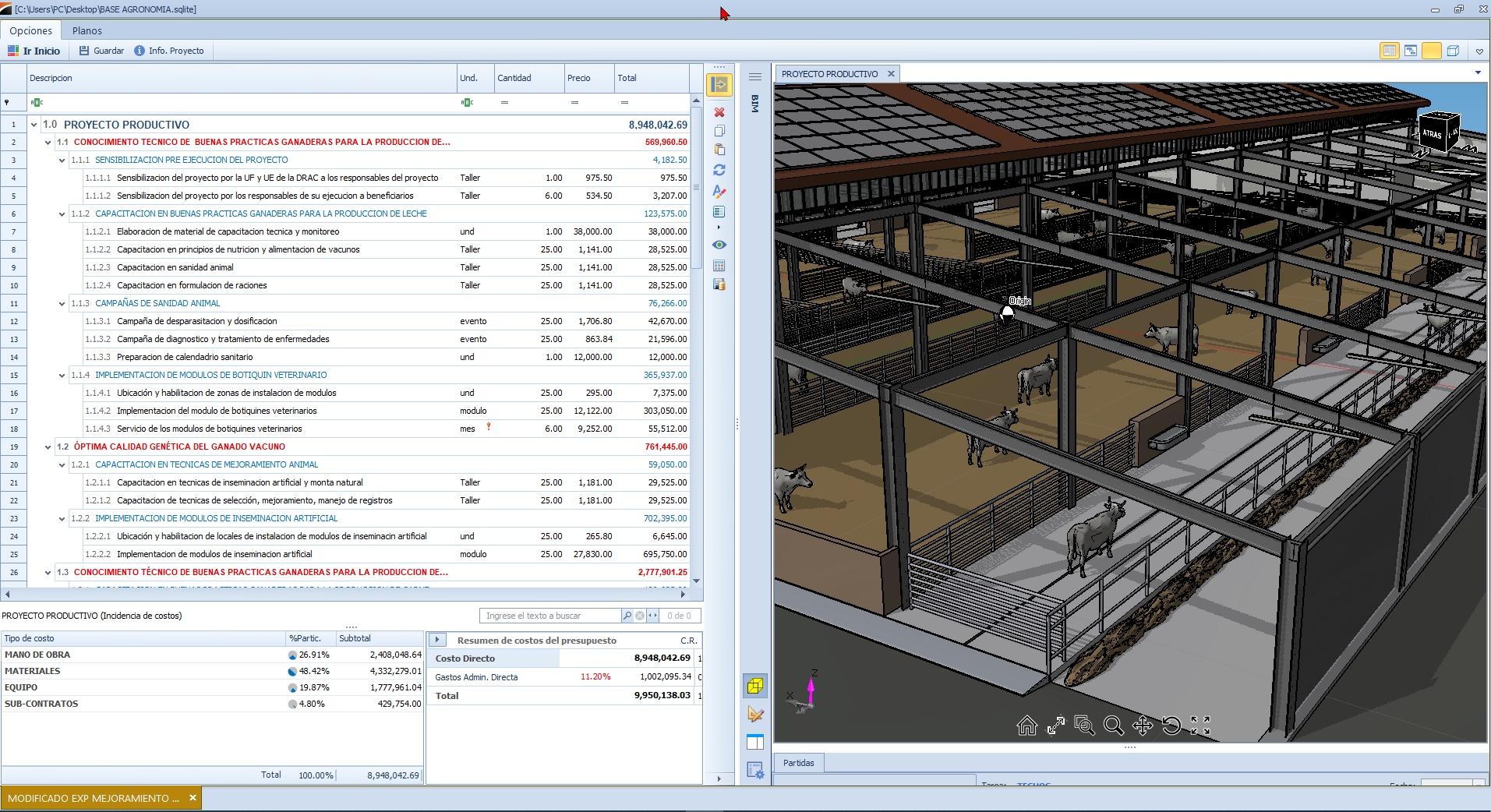The height and width of the screenshot is (812, 1491).
Task: Collapse 1.2 ÓPTIMA CALIDAD GENÉTICA section
Action: [48, 447]
